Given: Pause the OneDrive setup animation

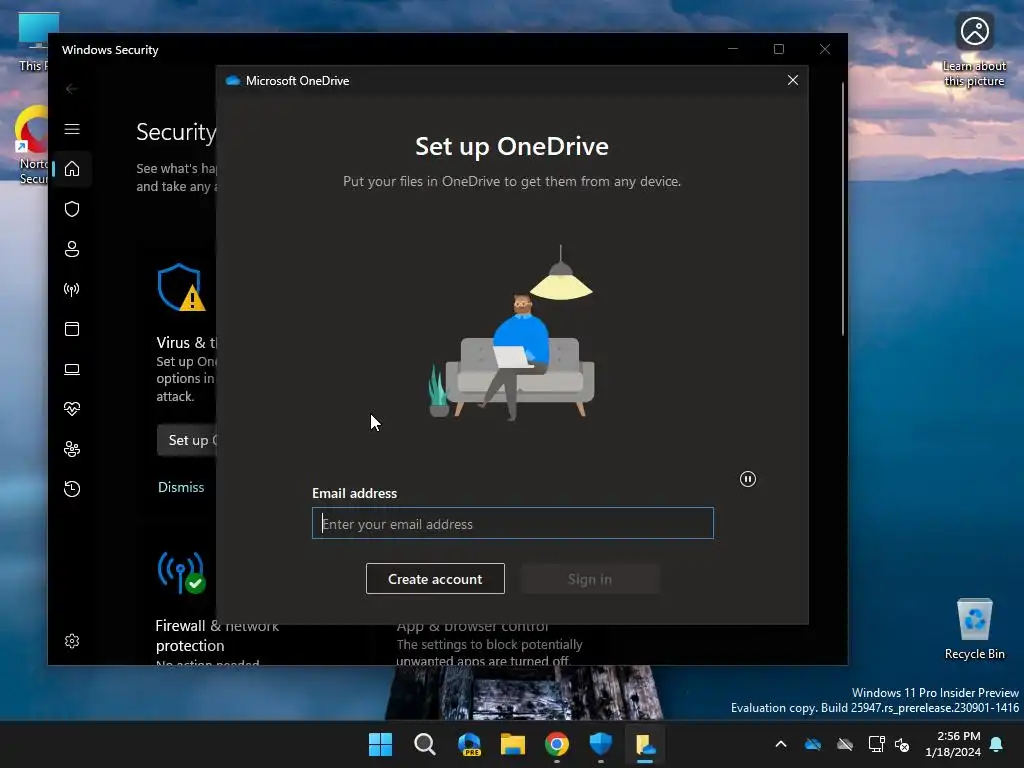Looking at the screenshot, I should point(748,479).
